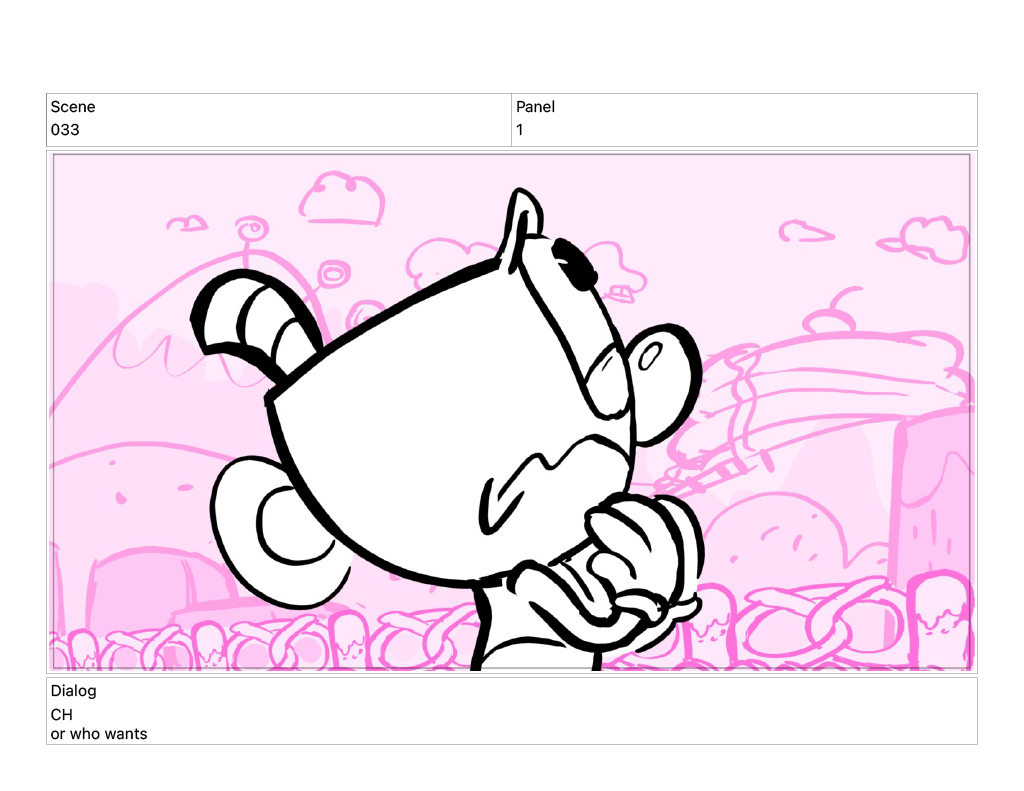The image size is (1024, 791).
Task: Click the character's black eye
Action: (x=574, y=262)
